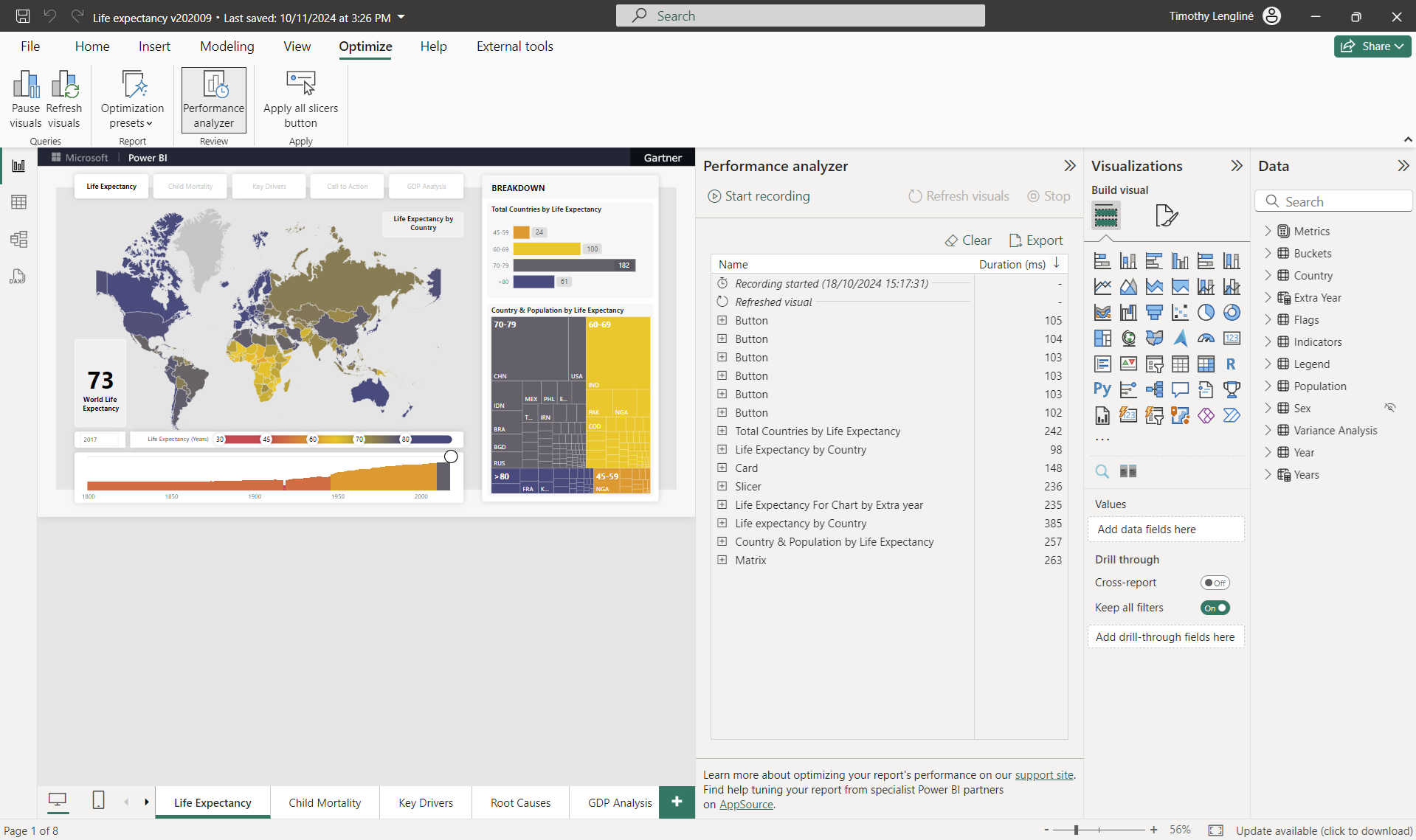This screenshot has width=1416, height=840.
Task: Pick the ribbon chart visual
Action: point(1102,313)
